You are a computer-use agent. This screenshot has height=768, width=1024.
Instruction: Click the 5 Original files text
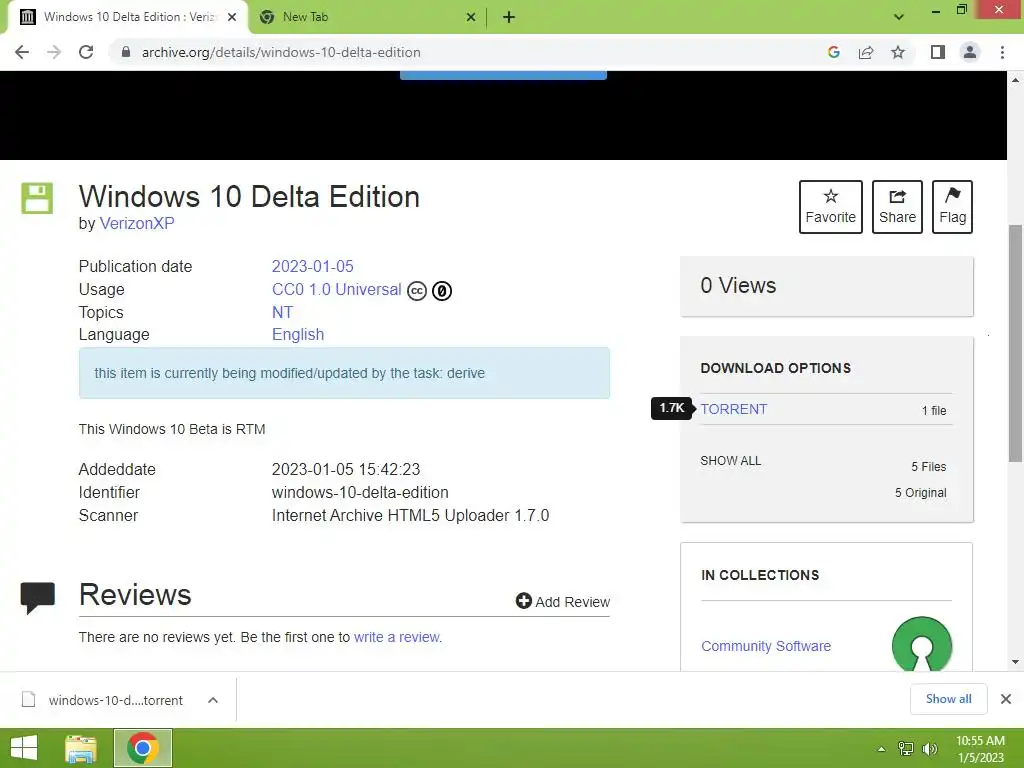920,492
